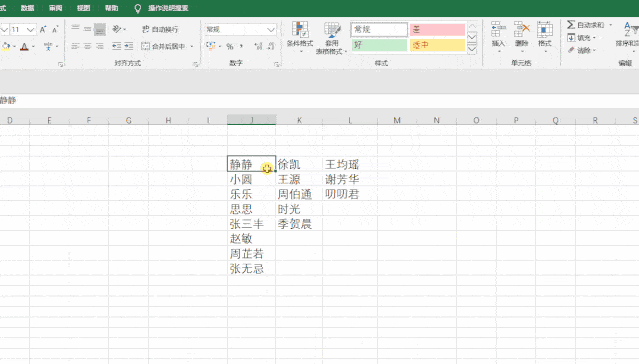Apply comma style format
639x364 pixels.
click(x=241, y=46)
